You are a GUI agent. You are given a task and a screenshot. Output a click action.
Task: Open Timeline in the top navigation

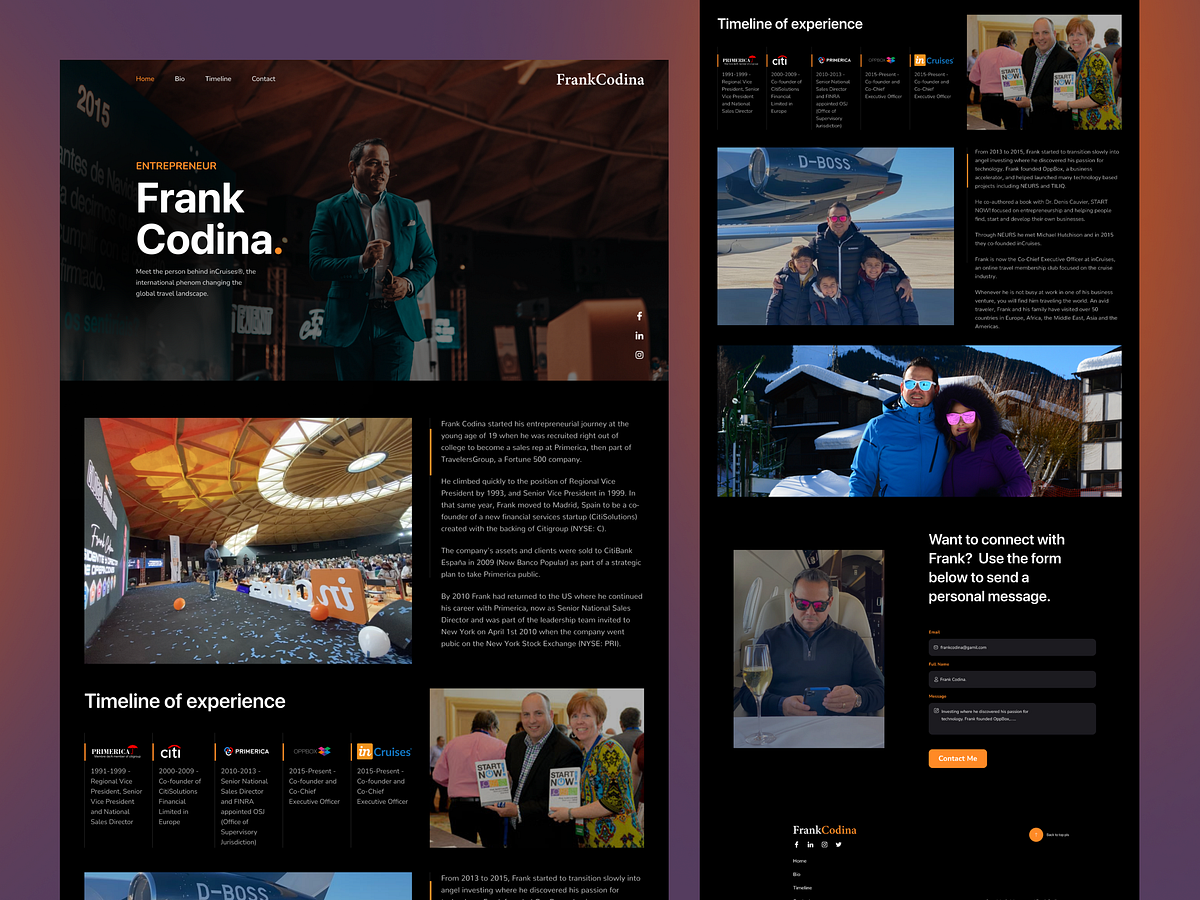coord(218,79)
